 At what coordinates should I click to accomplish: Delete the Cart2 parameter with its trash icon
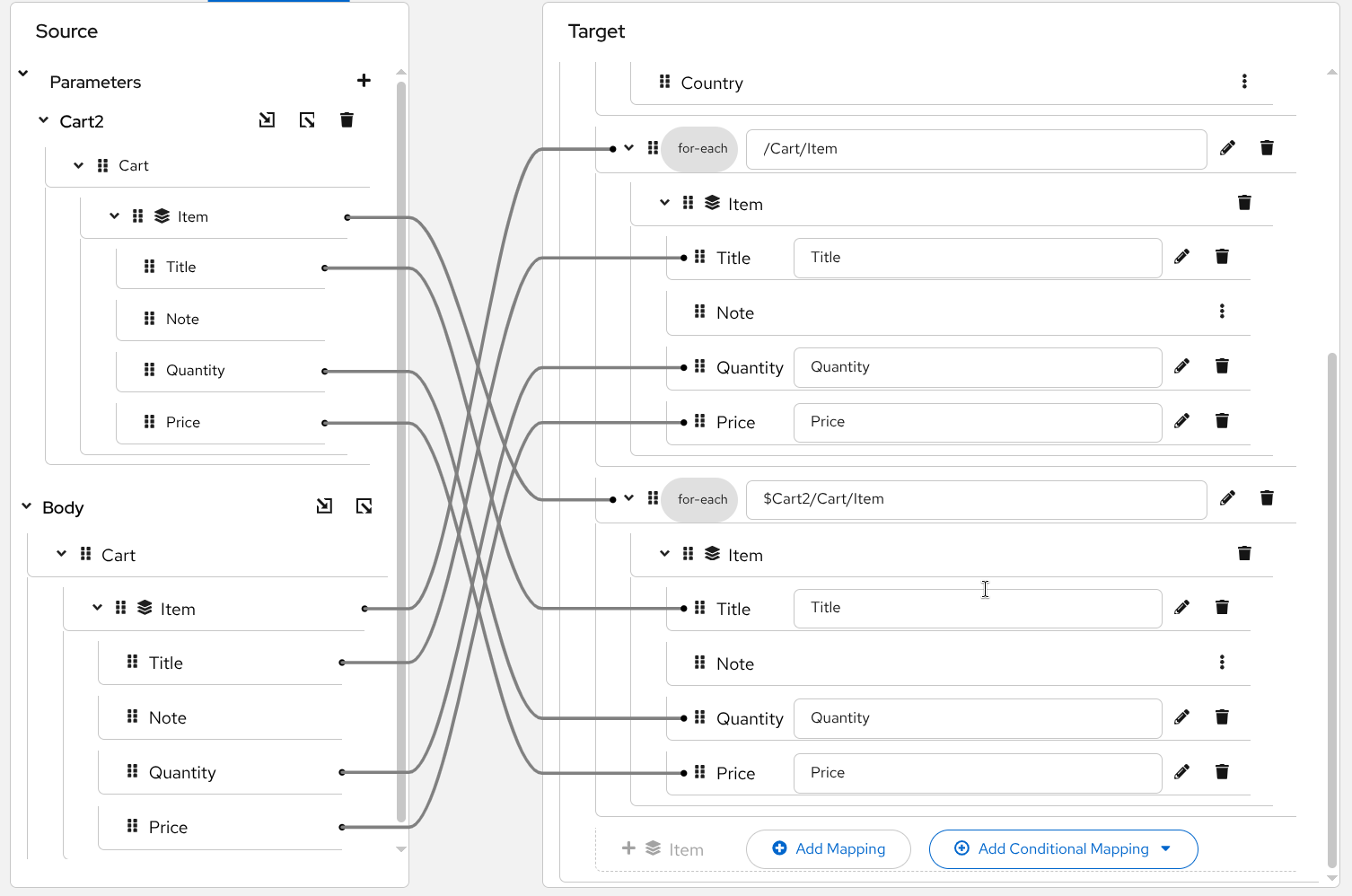[347, 120]
